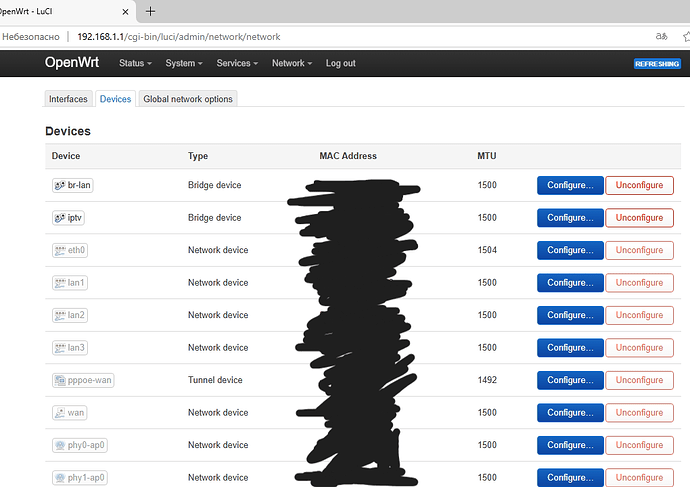Select the Devices tab
Image resolution: width=690 pixels, height=487 pixels.
click(x=115, y=99)
